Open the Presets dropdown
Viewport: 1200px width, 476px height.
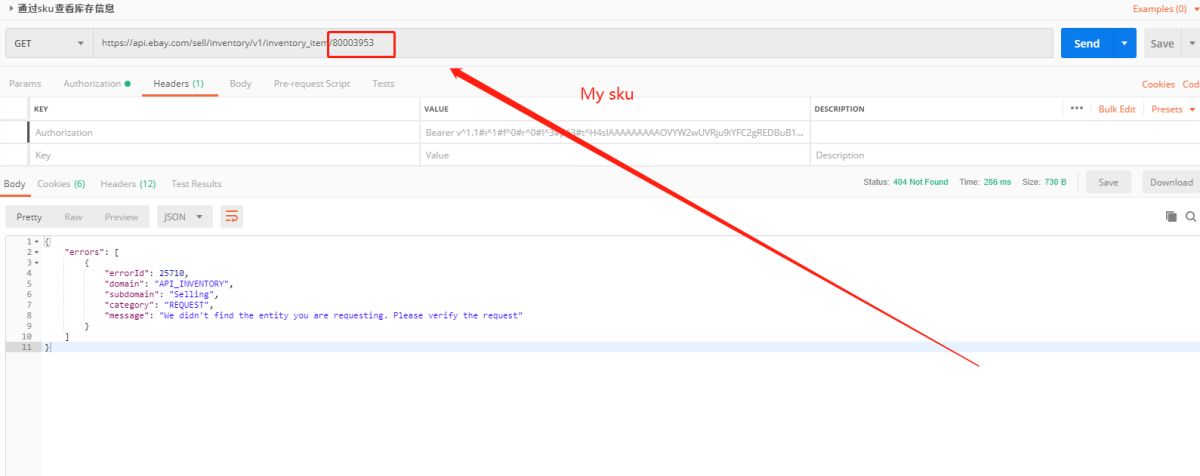1172,109
